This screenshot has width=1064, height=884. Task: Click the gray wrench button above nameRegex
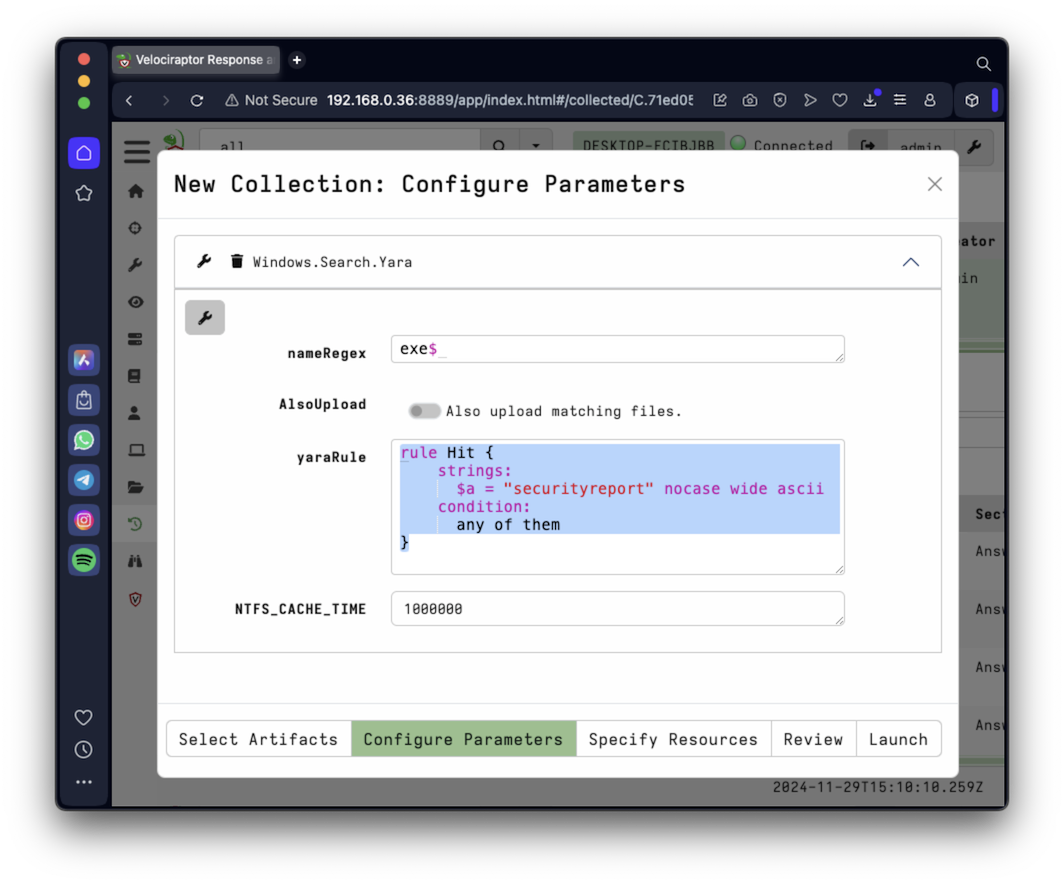coord(205,318)
